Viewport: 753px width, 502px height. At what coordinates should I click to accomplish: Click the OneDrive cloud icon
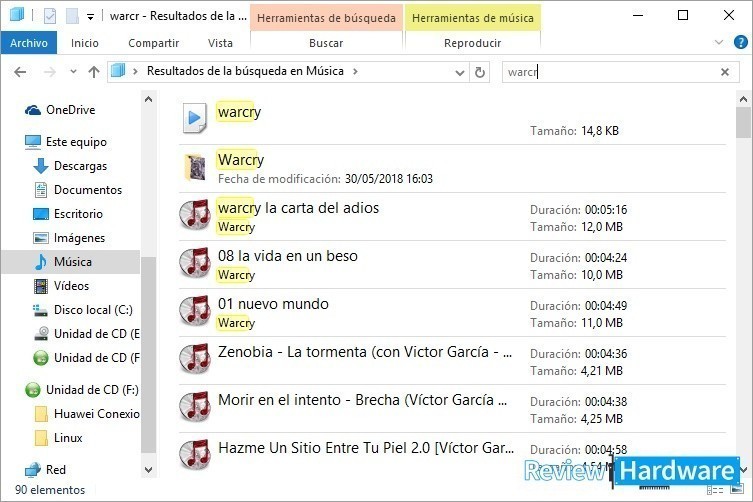pos(33,110)
